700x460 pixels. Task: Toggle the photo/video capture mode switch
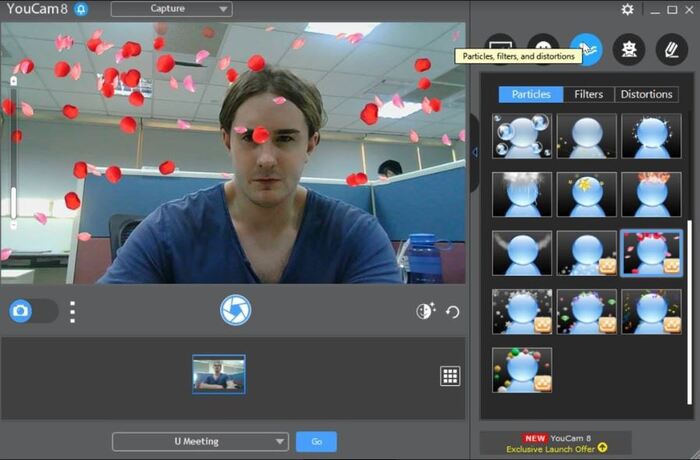[x=32, y=311]
